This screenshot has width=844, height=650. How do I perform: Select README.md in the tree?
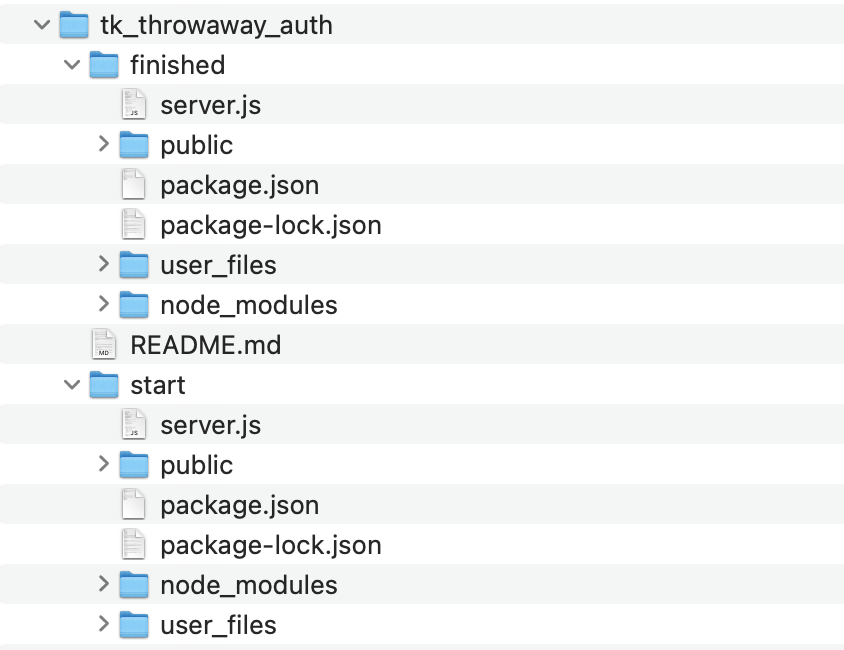(205, 344)
